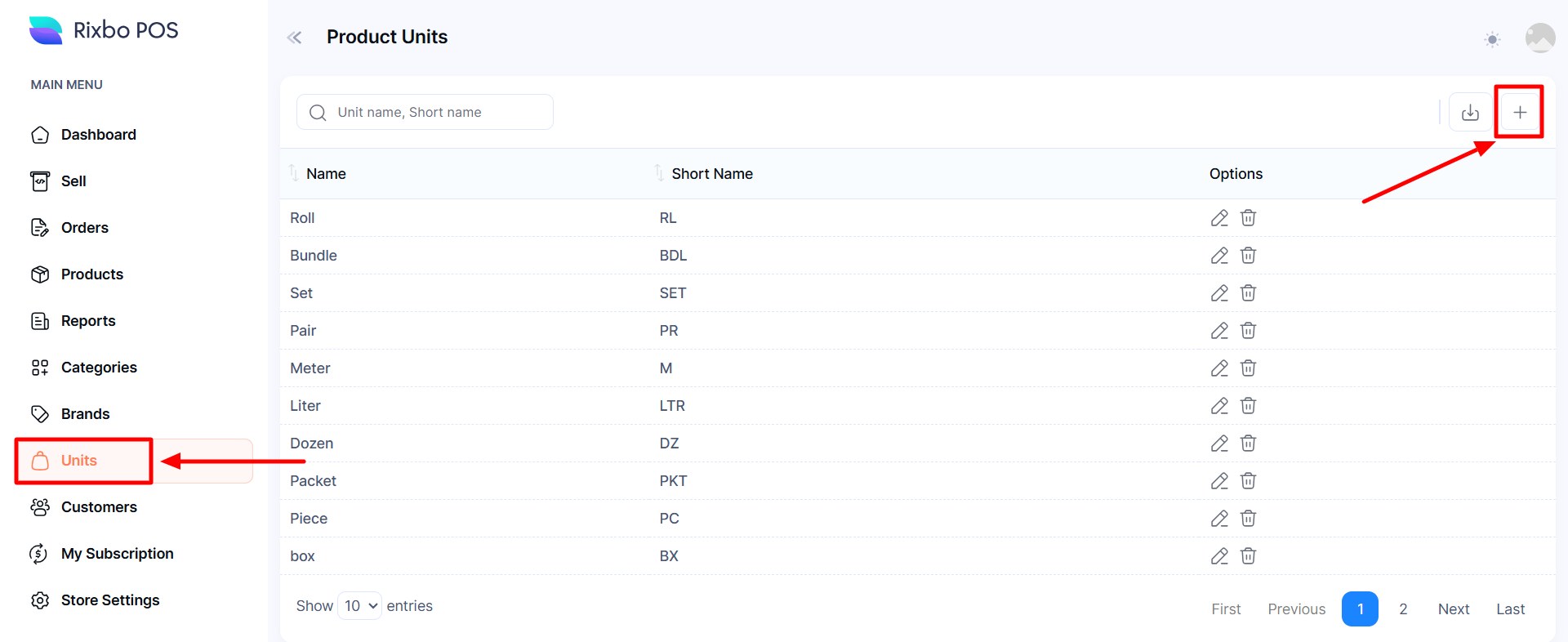Screen dimensions: 1568x642
Task: Delete the box unit trash icon
Action: pos(1248,556)
